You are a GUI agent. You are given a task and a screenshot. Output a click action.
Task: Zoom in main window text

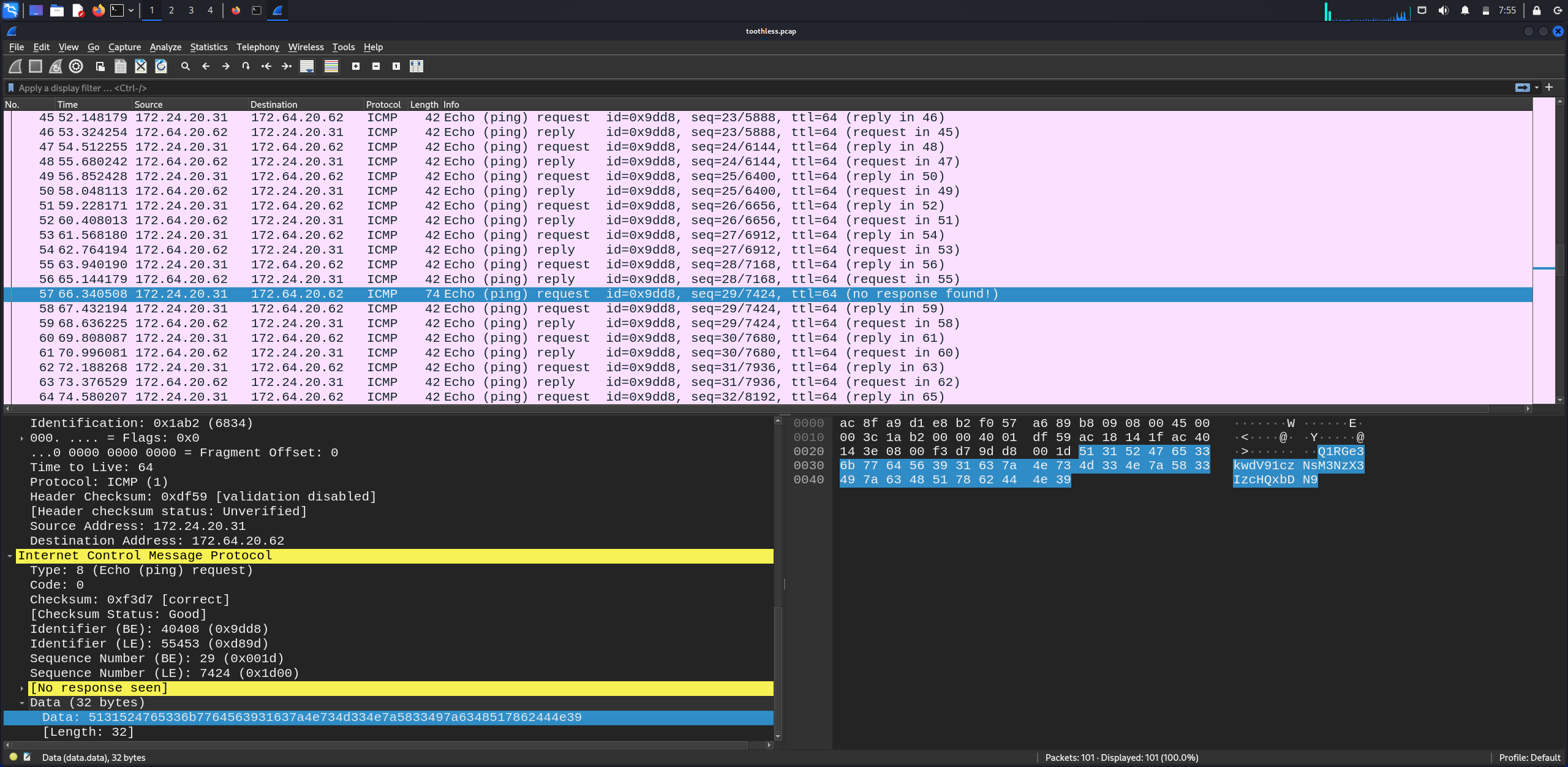[x=356, y=66]
